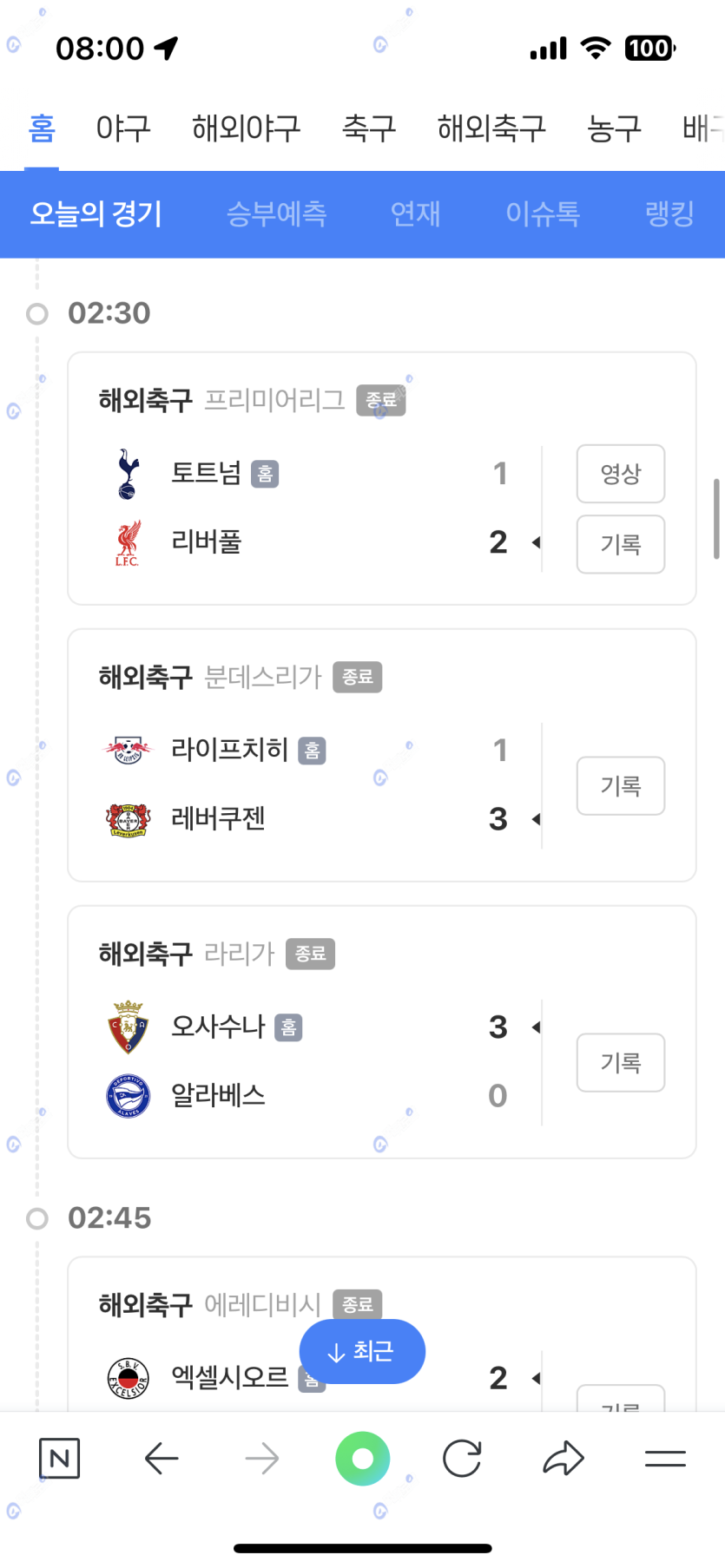Tap the Naver N home icon
The width and height of the screenshot is (725, 1568).
click(x=59, y=1458)
